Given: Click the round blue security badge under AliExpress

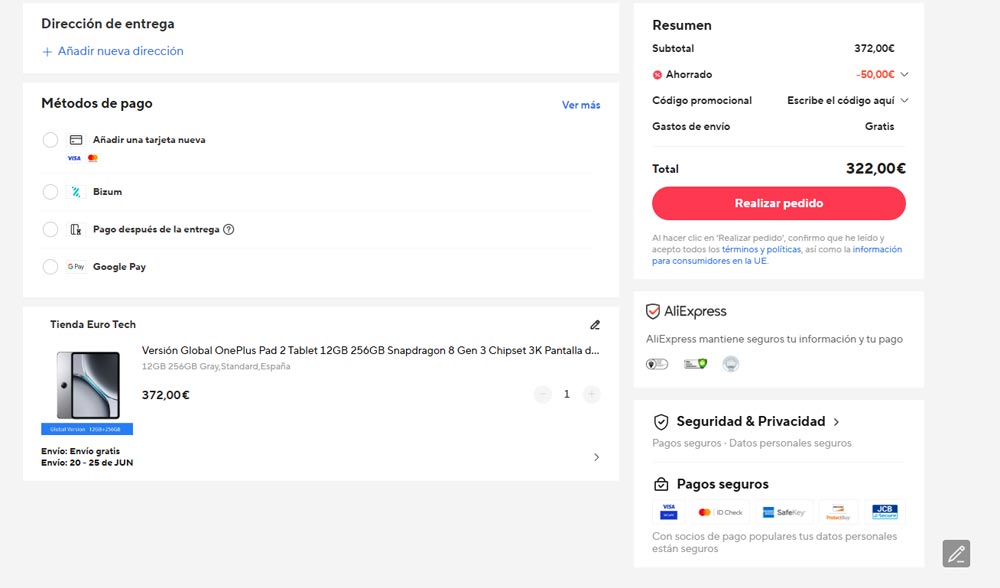Looking at the screenshot, I should point(730,364).
